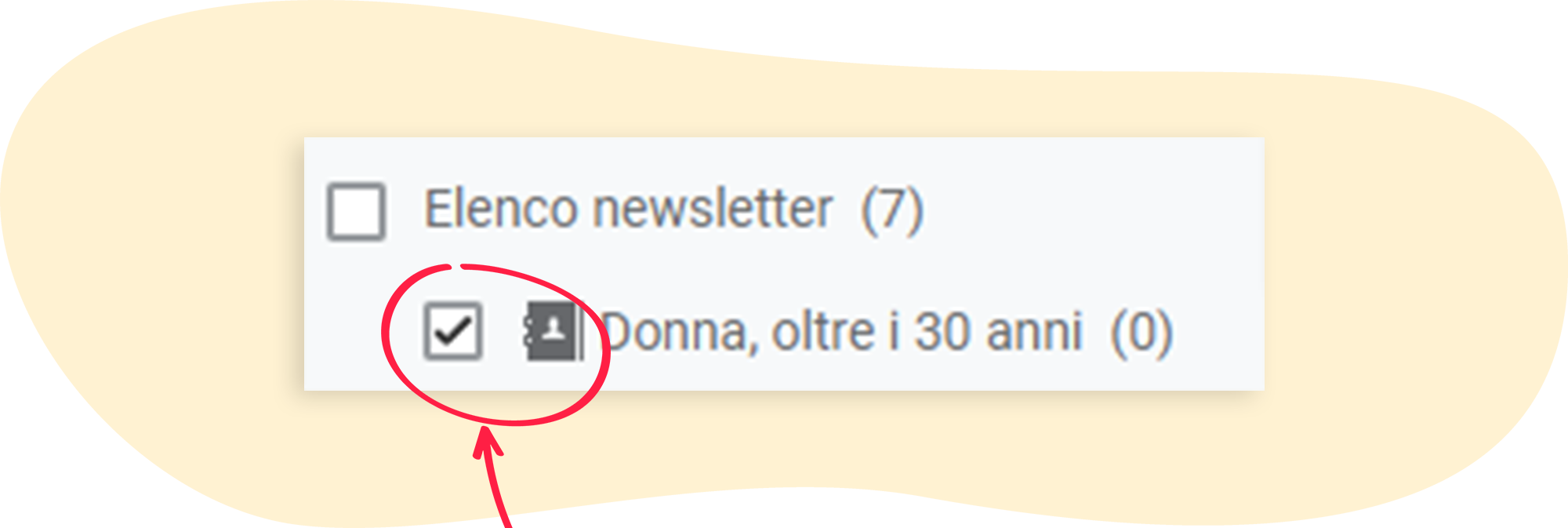The height and width of the screenshot is (528, 1568).
Task: Click the person silhouette on the contact book icon
Action: click(554, 330)
